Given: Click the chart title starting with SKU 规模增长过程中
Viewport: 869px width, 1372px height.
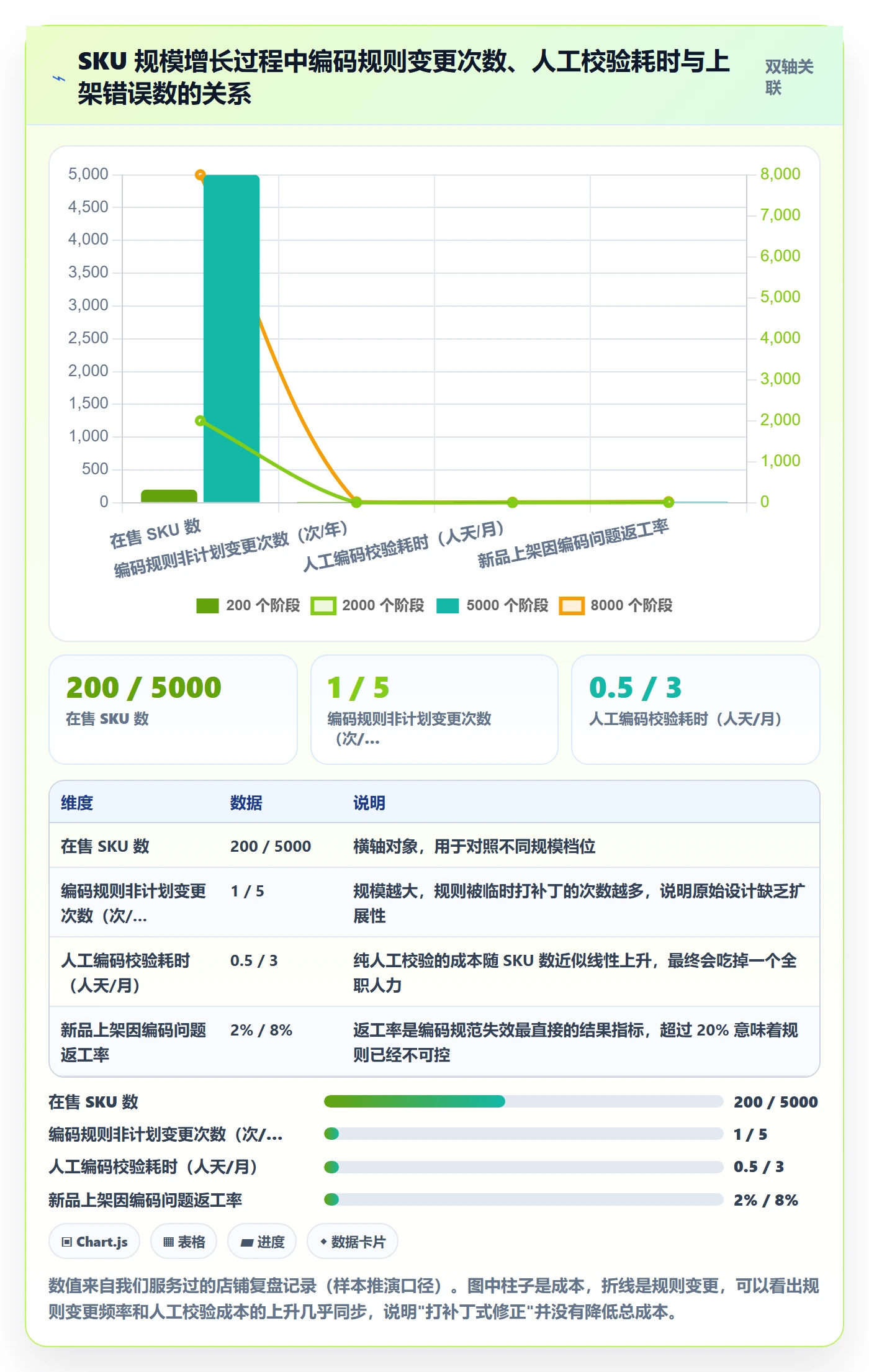Looking at the screenshot, I should click(x=403, y=77).
